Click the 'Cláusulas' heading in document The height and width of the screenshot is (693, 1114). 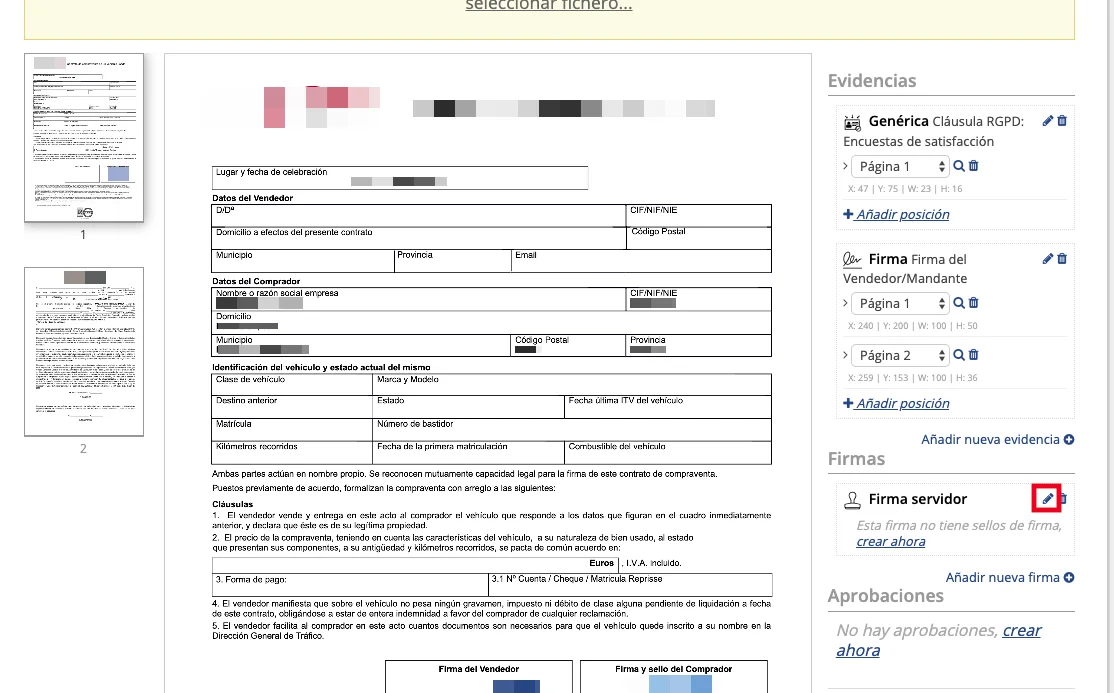click(232, 504)
